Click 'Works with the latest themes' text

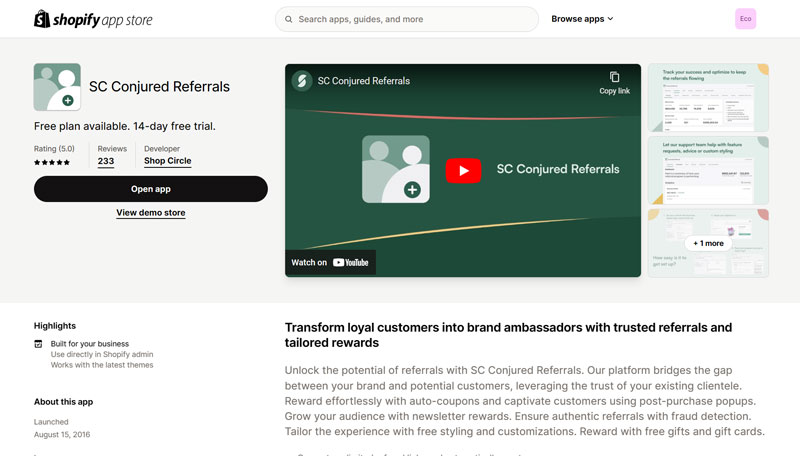[102, 365]
